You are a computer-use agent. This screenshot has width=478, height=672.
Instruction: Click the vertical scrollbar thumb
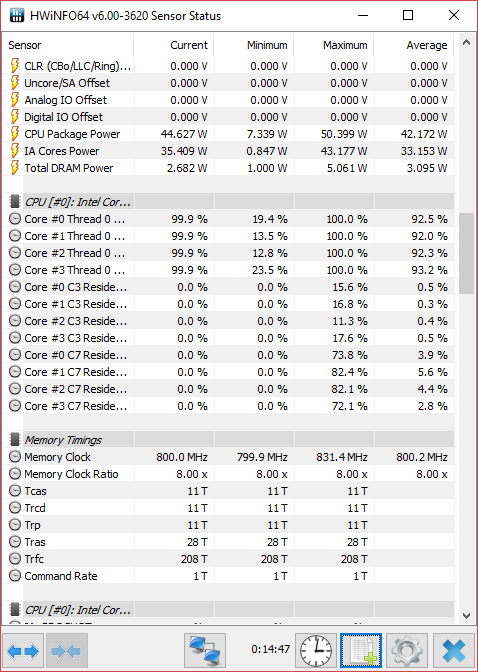(x=466, y=253)
